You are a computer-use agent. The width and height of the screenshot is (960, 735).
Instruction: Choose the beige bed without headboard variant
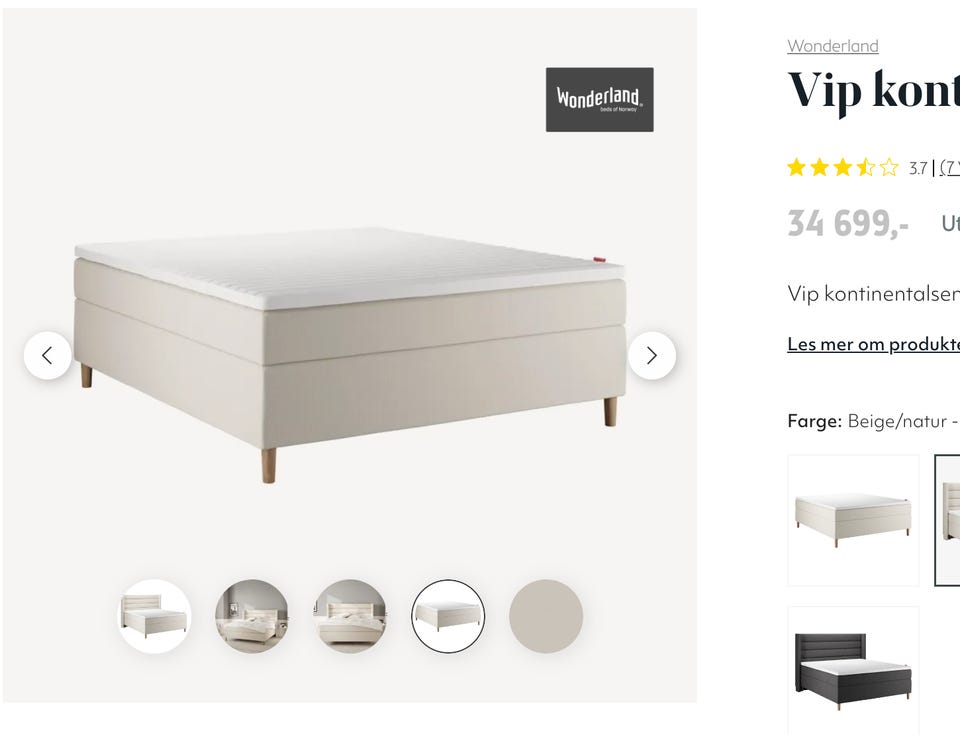click(x=853, y=520)
